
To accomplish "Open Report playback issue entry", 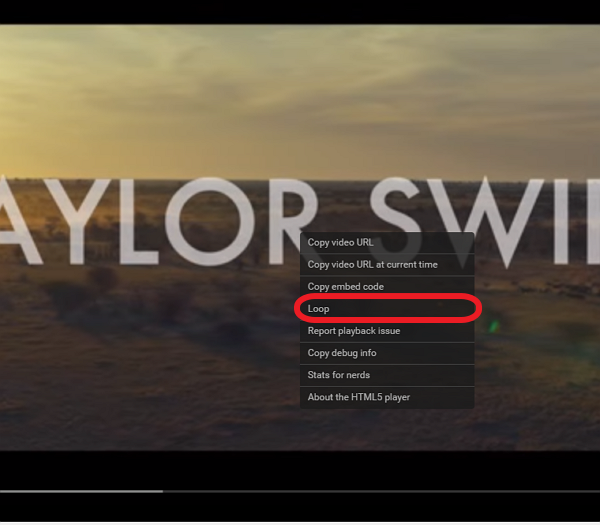I will [387, 331].
